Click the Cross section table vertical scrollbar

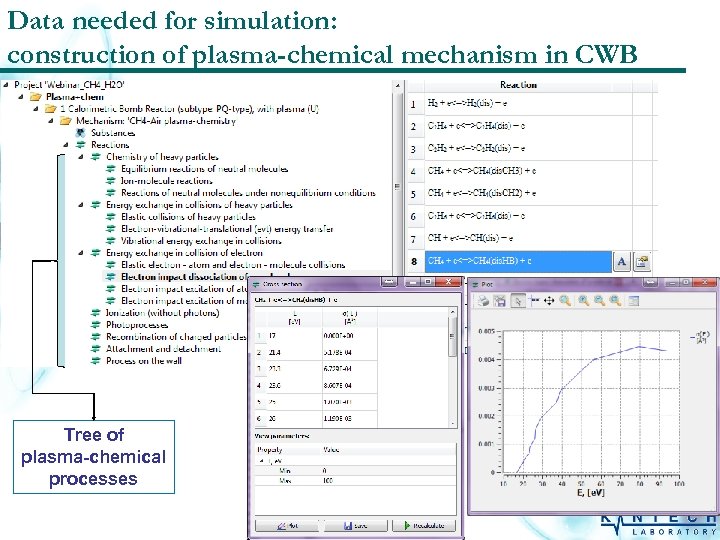[x=452, y=367]
